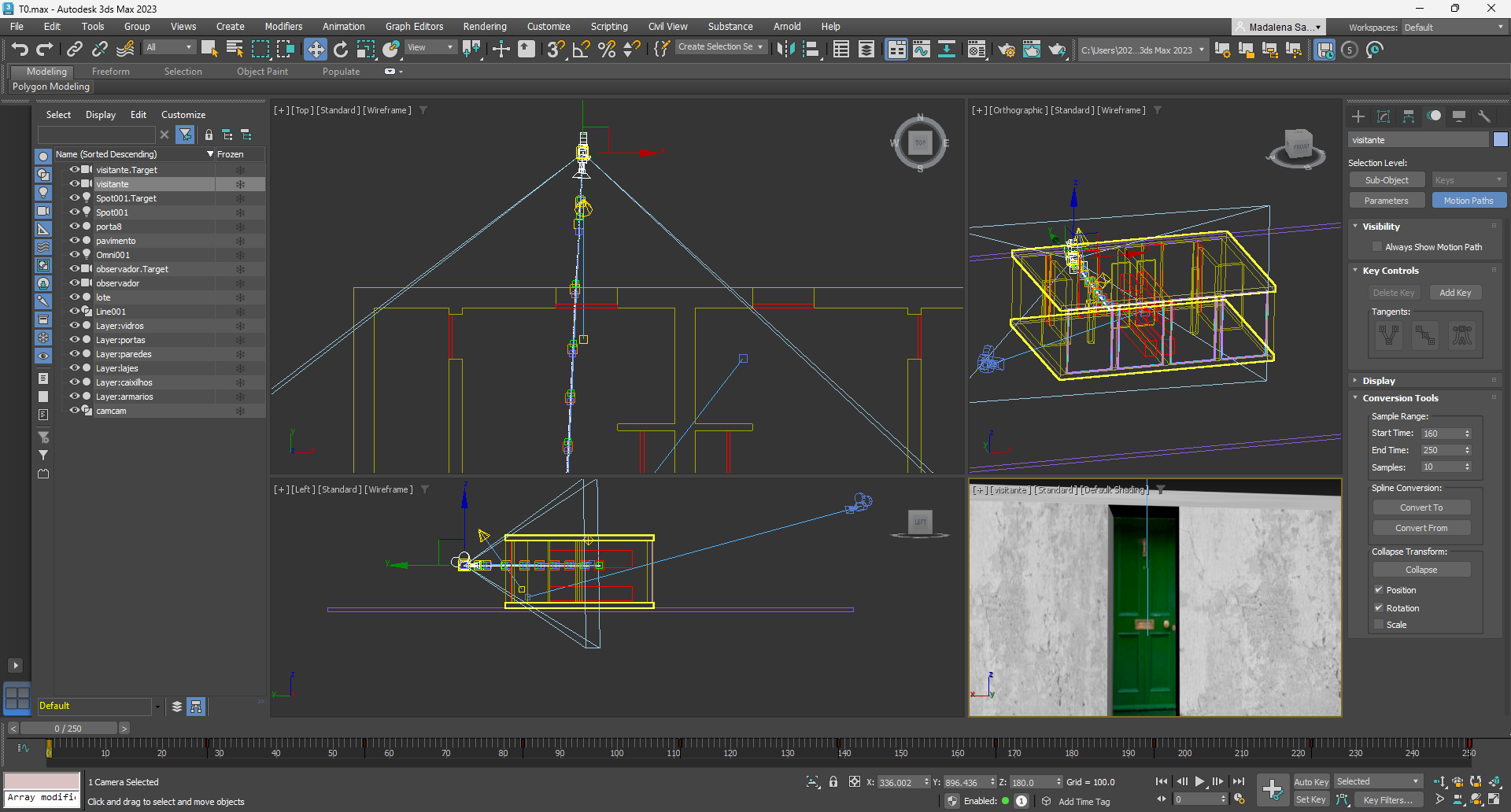
Task: Open the Hierarchy command panel tab
Action: [1409, 116]
